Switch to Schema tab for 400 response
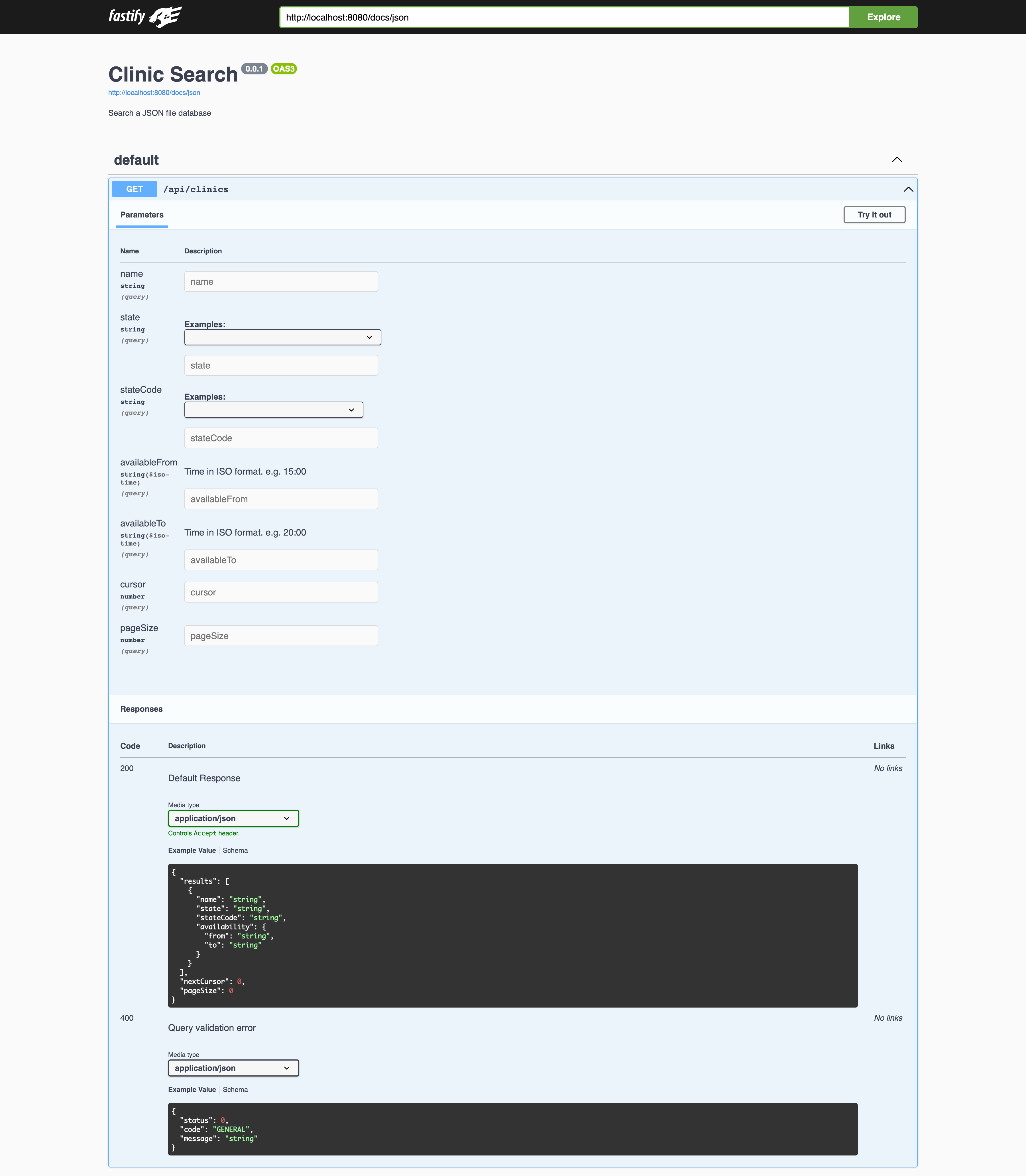The height and width of the screenshot is (1176, 1026). point(235,1090)
